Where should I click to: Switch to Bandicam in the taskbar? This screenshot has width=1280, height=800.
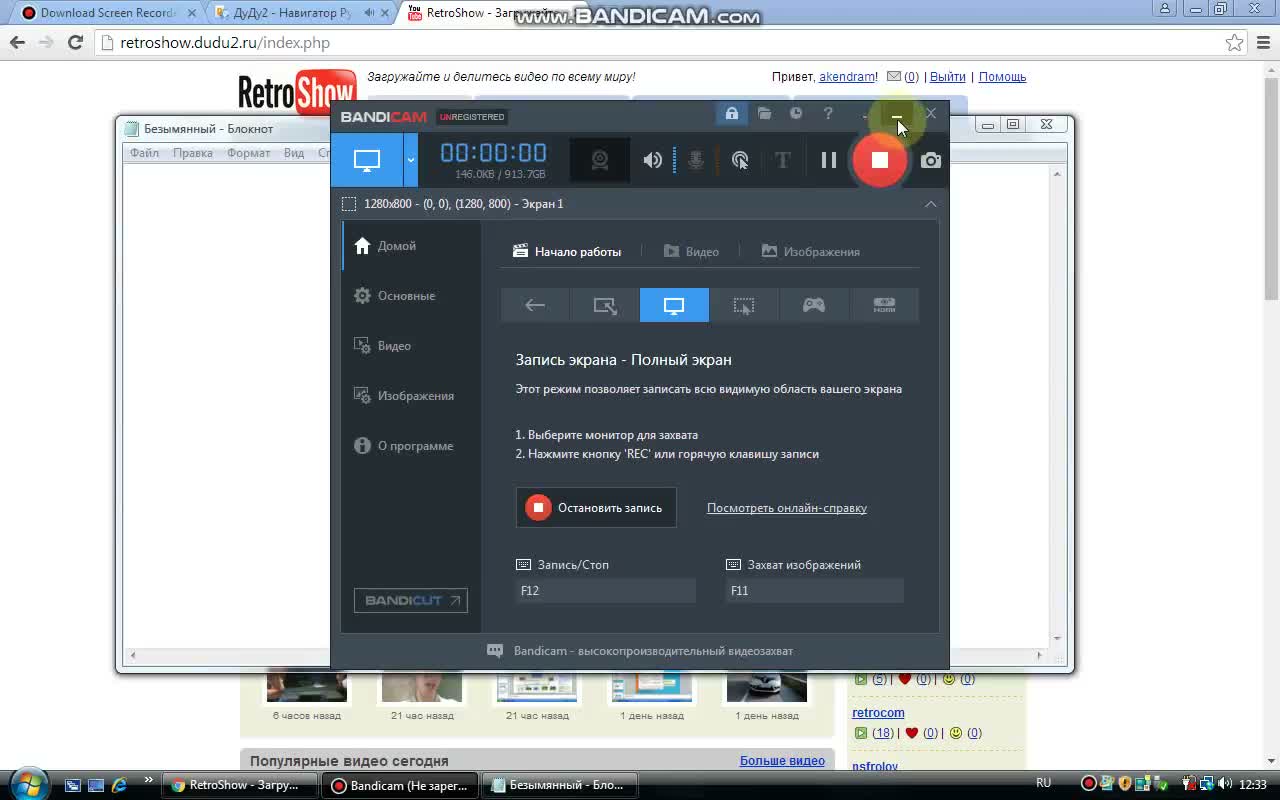(401, 785)
